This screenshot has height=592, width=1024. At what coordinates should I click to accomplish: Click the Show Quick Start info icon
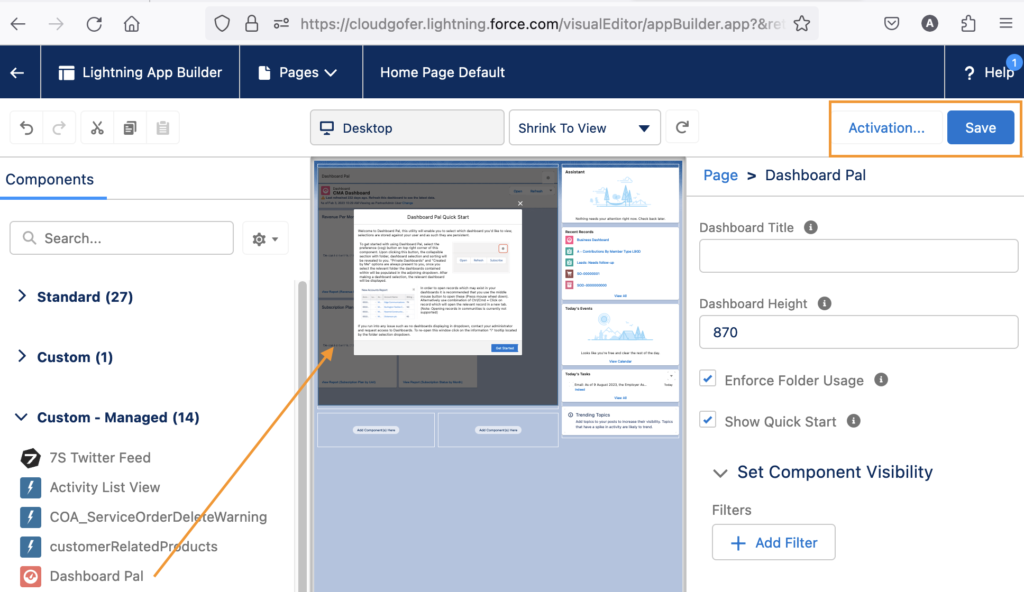[854, 421]
